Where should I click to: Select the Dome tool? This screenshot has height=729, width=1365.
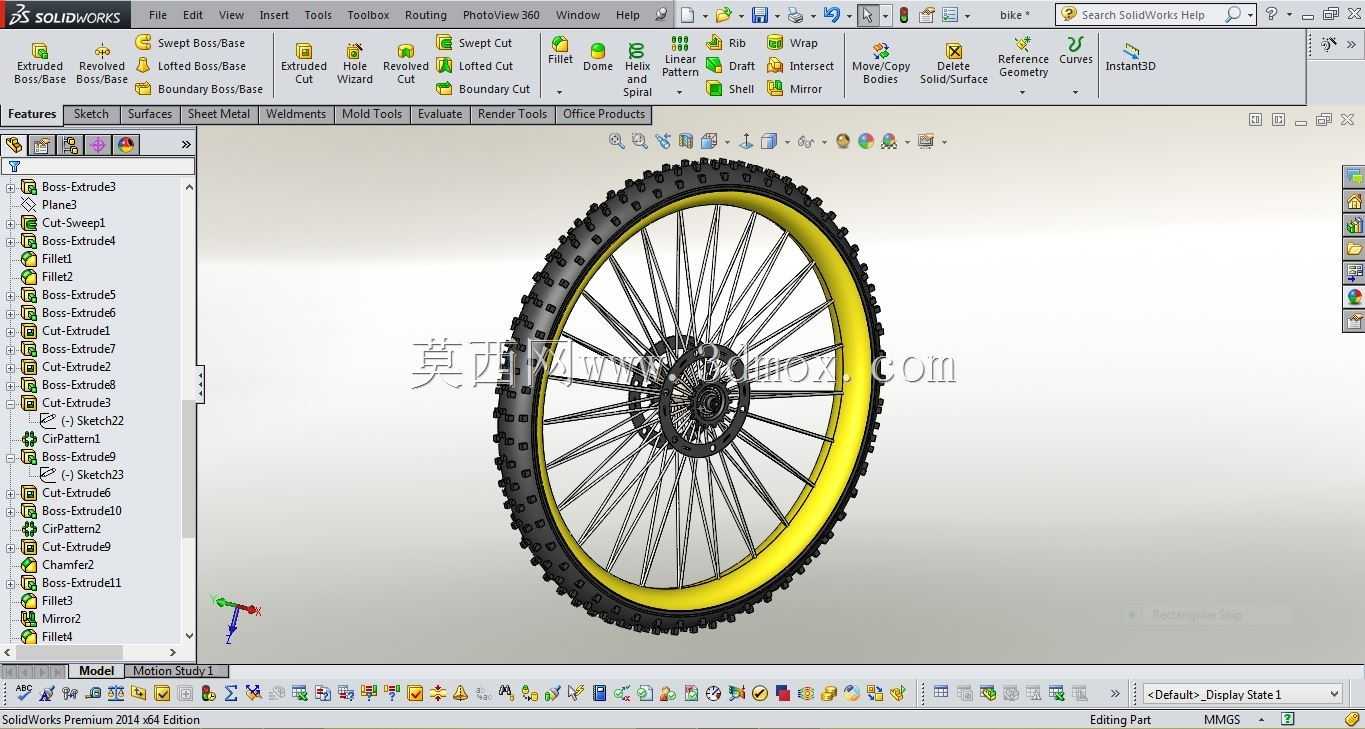click(x=598, y=58)
